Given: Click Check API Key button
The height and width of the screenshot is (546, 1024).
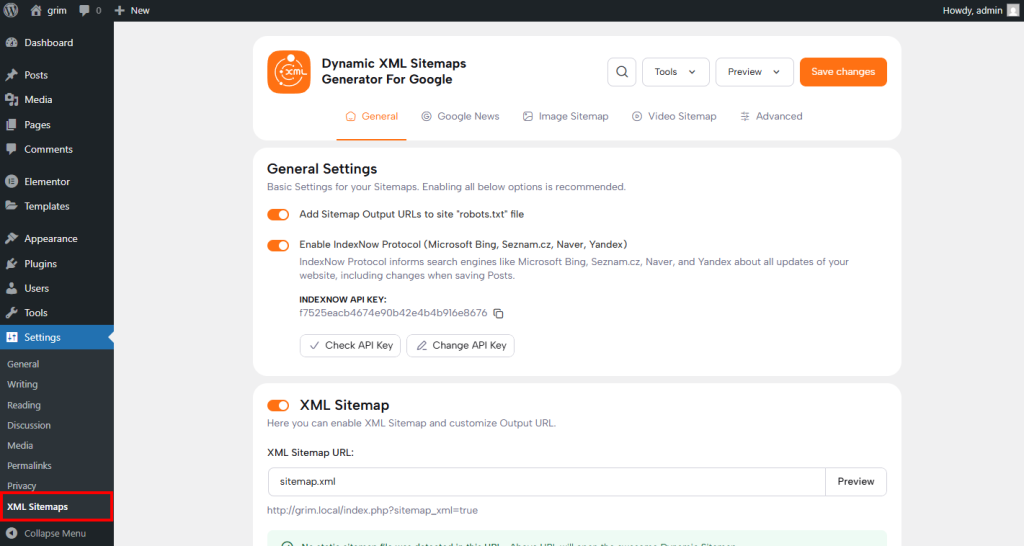Looking at the screenshot, I should click(x=350, y=345).
